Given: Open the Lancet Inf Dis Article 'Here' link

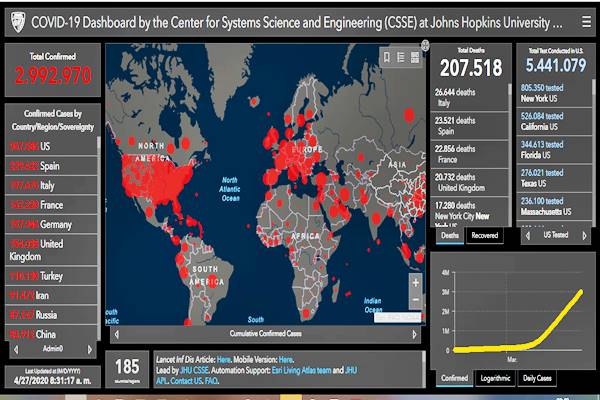Looking at the screenshot, I should (x=223, y=359).
